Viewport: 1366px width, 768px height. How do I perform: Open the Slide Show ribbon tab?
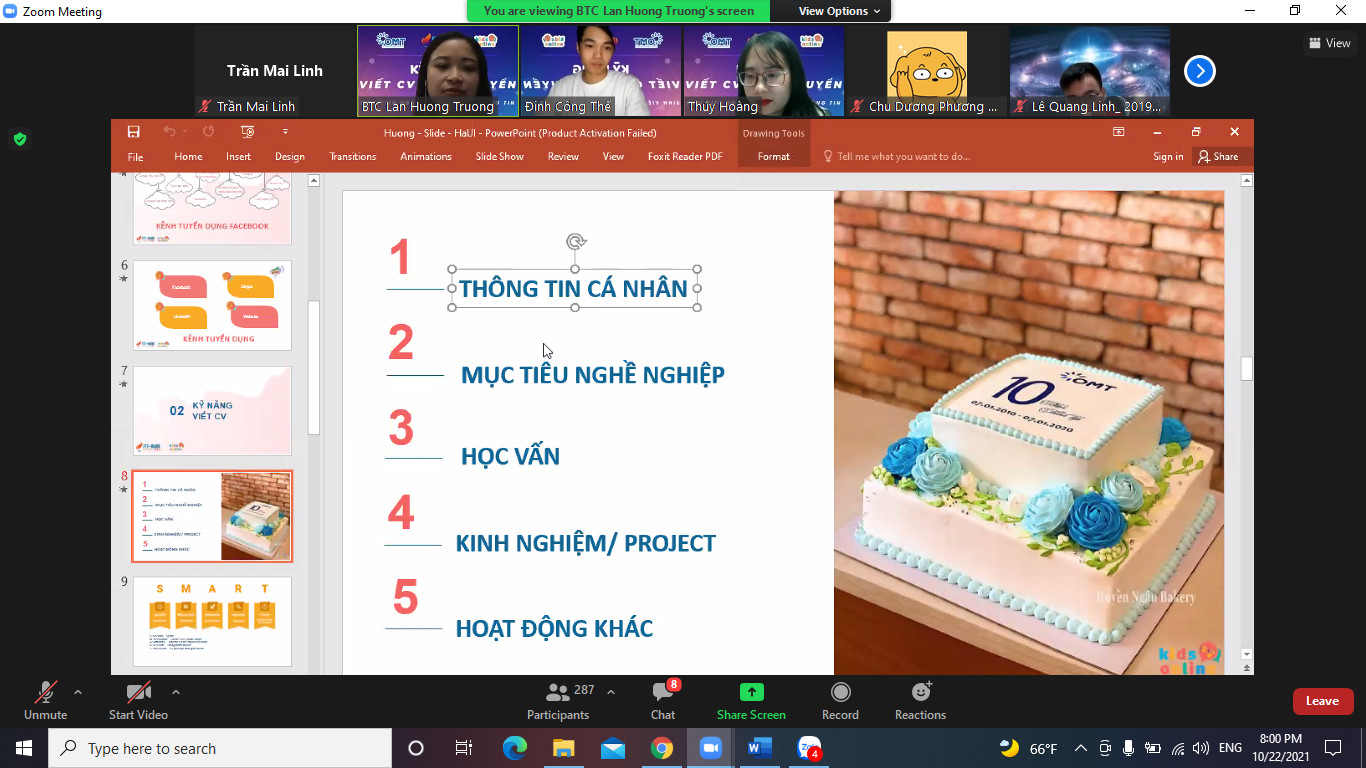click(499, 157)
